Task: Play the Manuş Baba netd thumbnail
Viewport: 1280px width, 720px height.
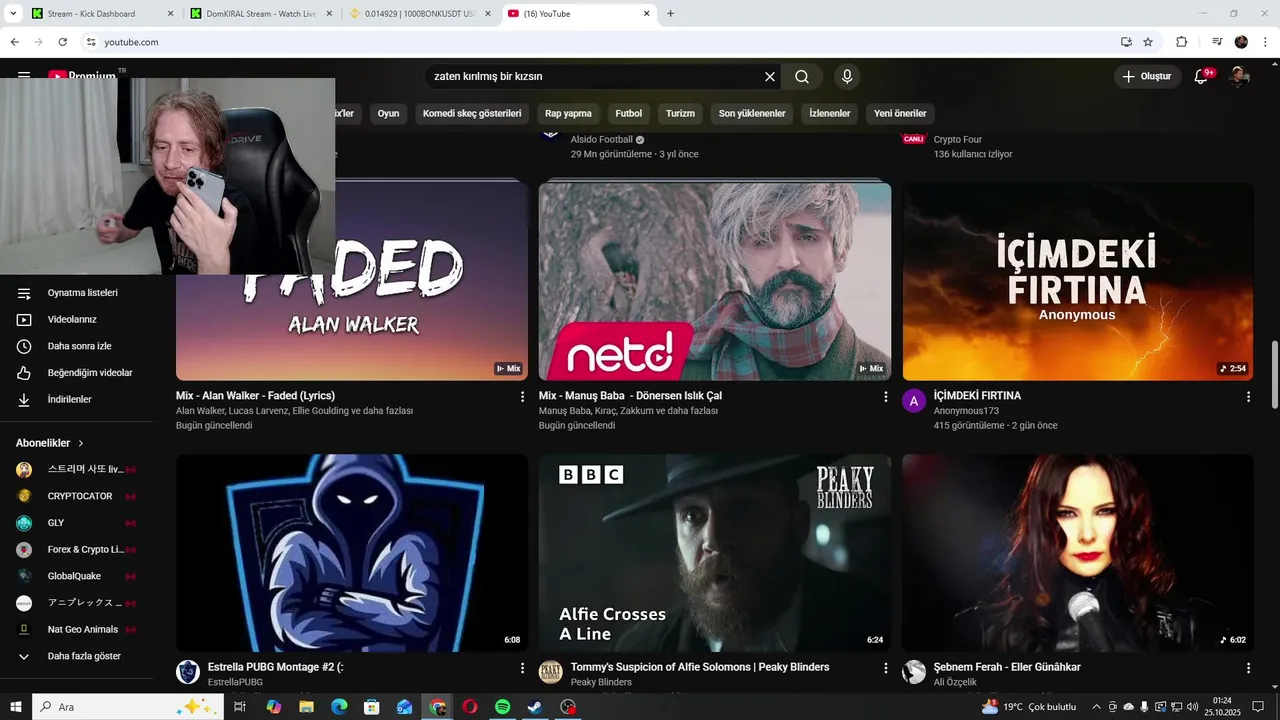Action: [x=715, y=282]
